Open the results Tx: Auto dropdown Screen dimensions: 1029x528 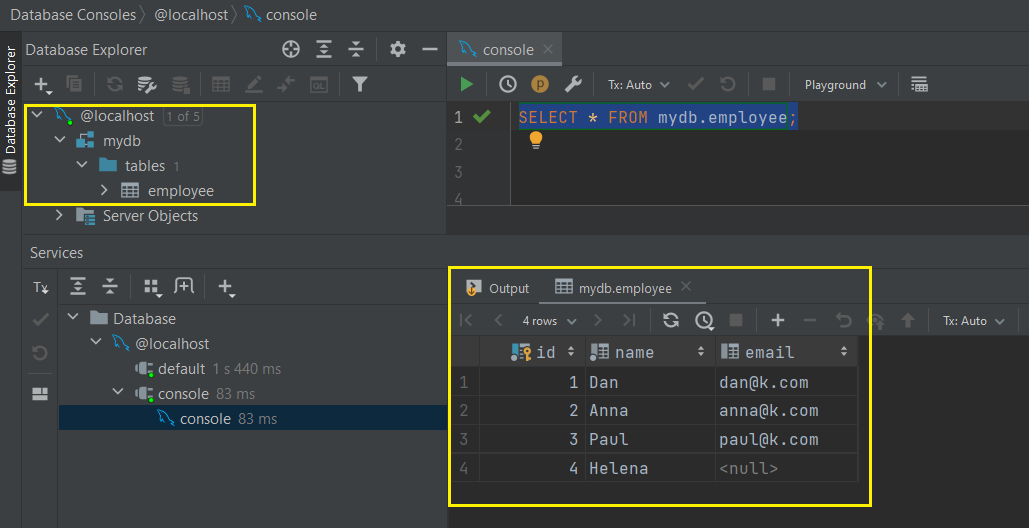974,321
